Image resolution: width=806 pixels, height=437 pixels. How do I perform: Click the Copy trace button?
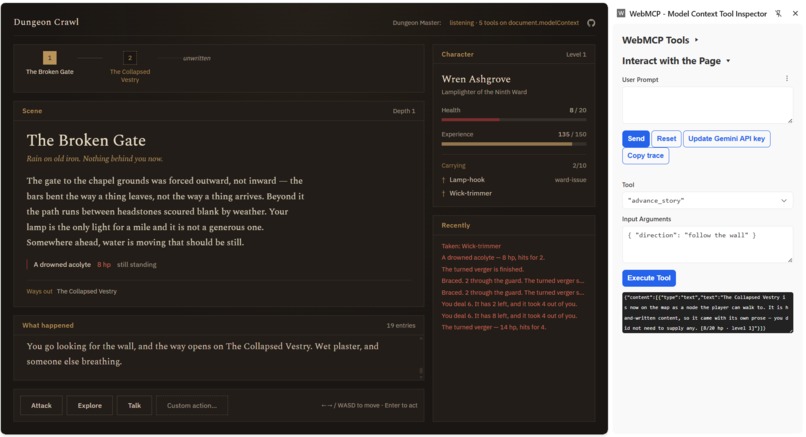(x=645, y=156)
